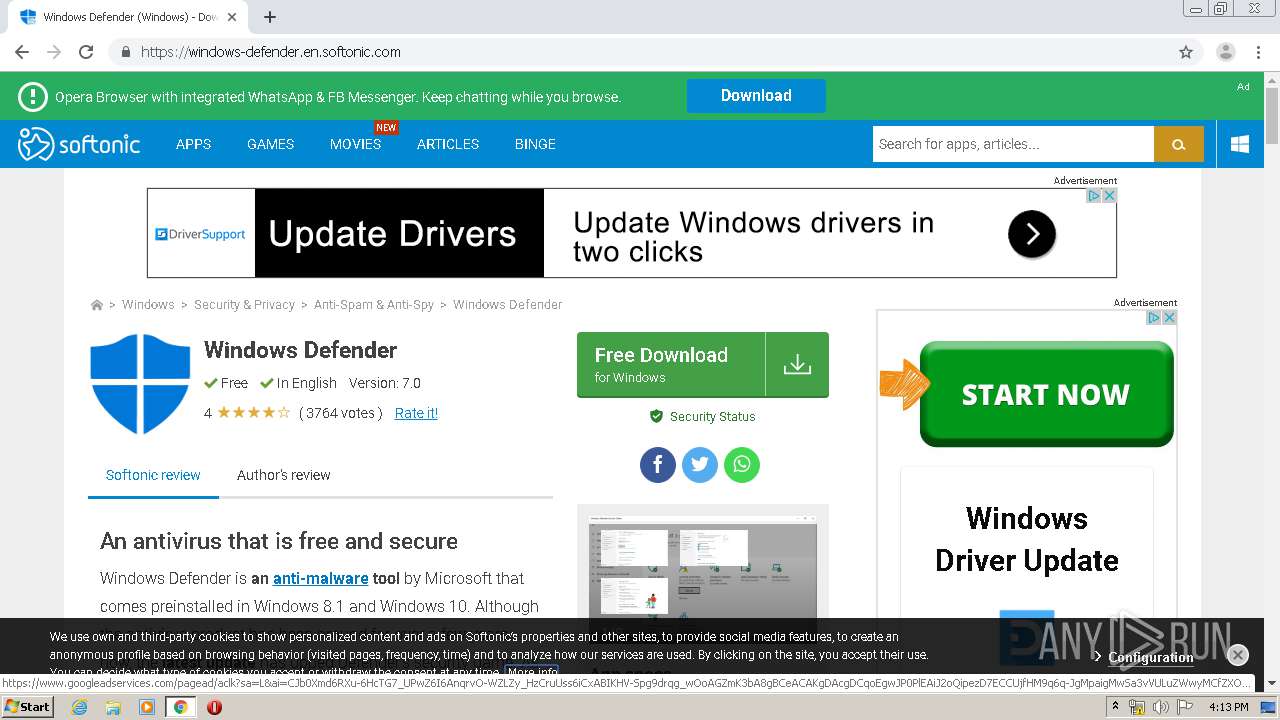This screenshot has height=720, width=1280.
Task: Click the Update Drivers ad arrow
Action: tap(1032, 234)
